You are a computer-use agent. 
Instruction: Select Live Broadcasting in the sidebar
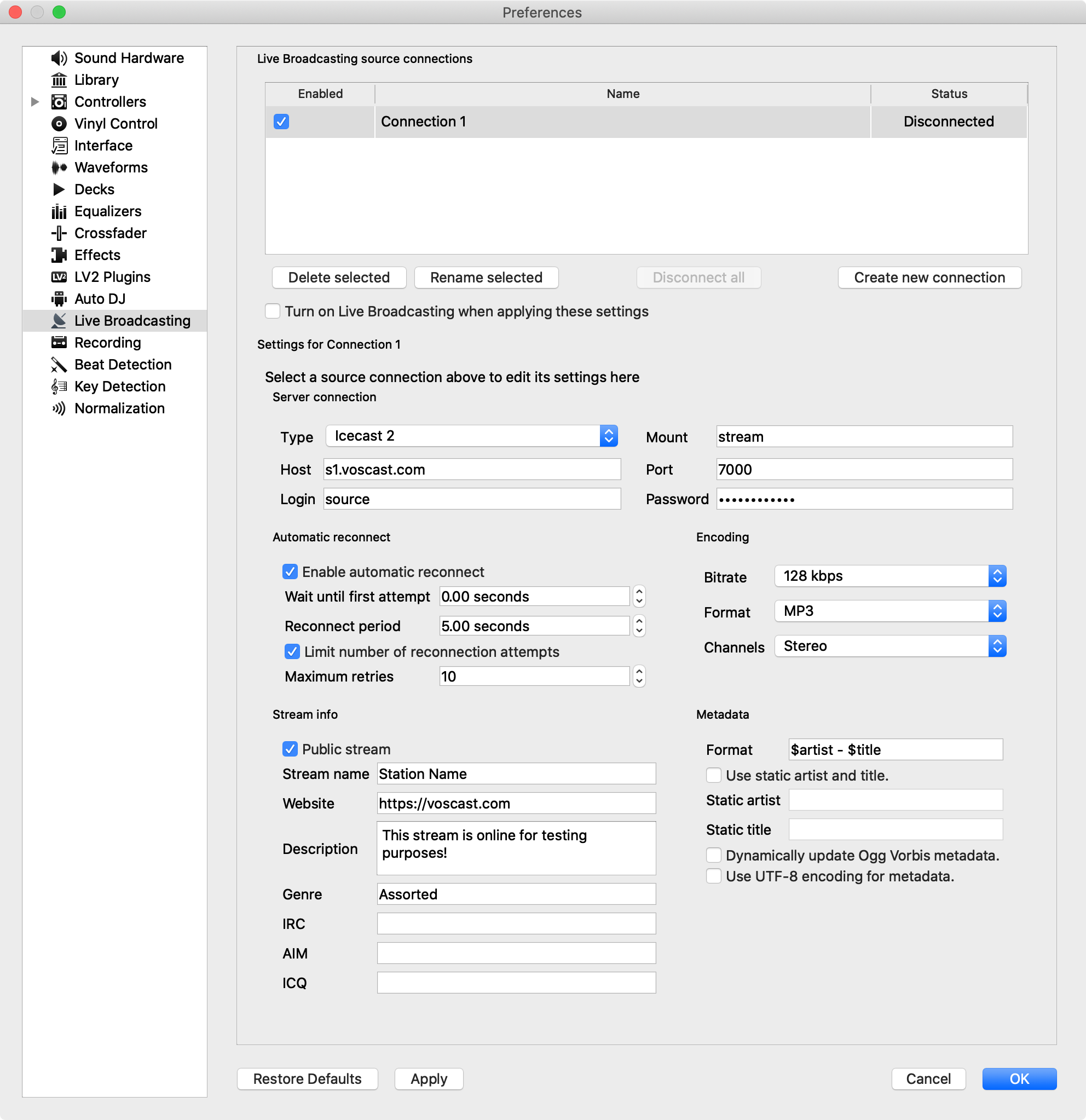coord(114,321)
